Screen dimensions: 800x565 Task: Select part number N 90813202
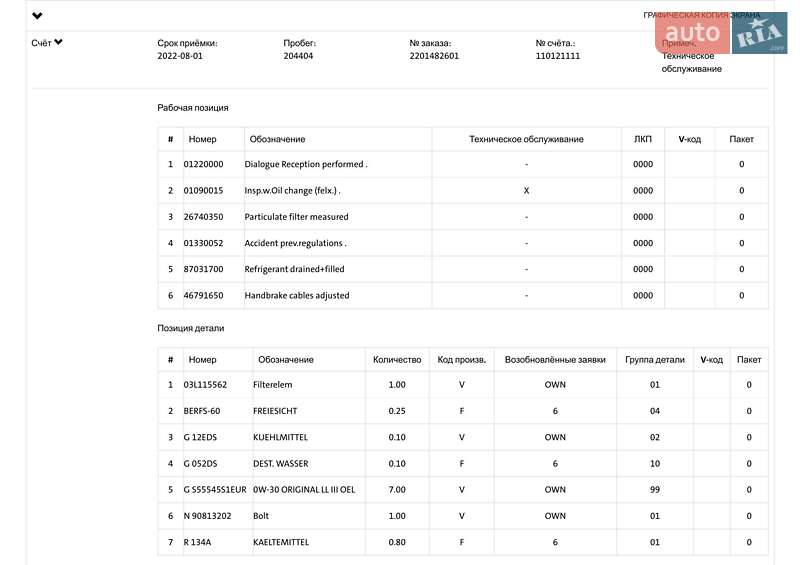[207, 516]
